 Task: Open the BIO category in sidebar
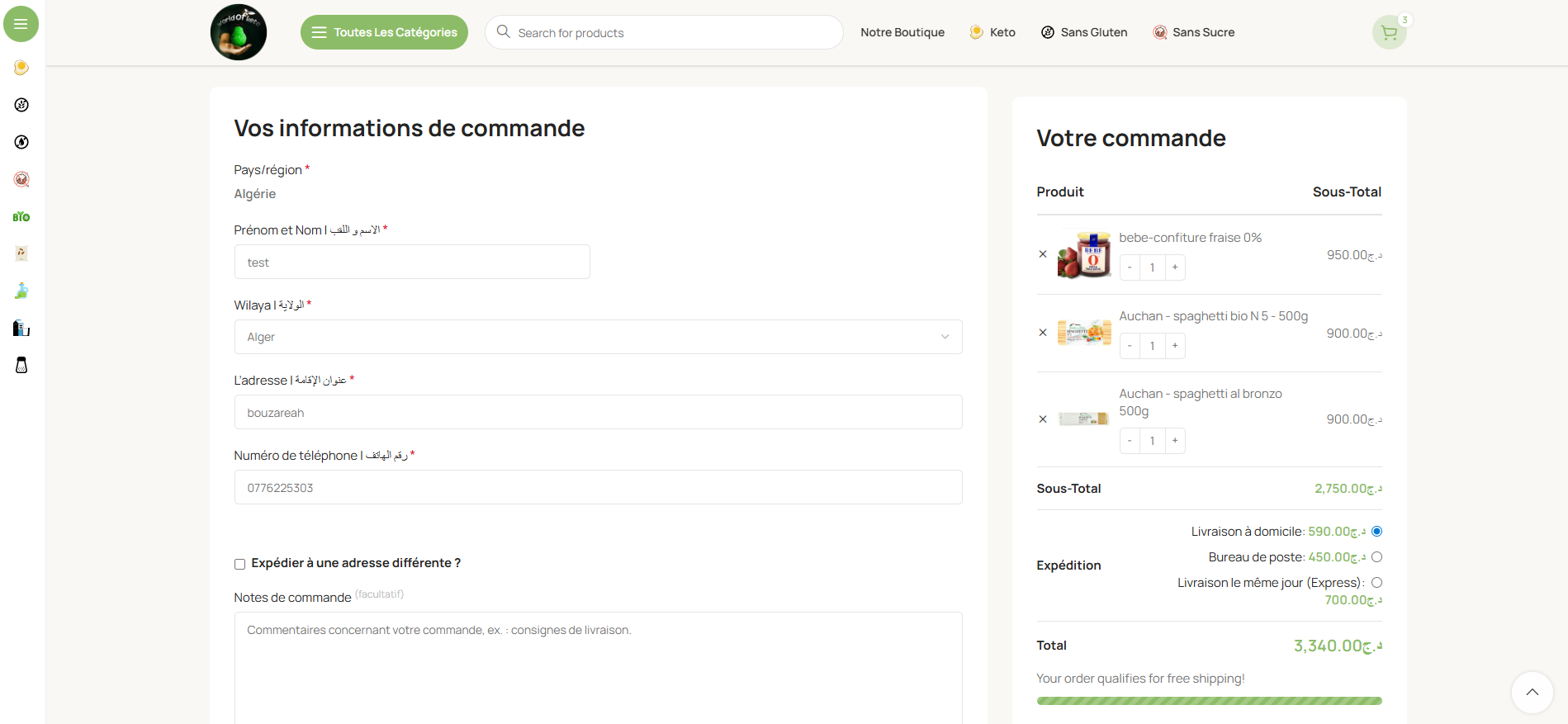(x=21, y=217)
